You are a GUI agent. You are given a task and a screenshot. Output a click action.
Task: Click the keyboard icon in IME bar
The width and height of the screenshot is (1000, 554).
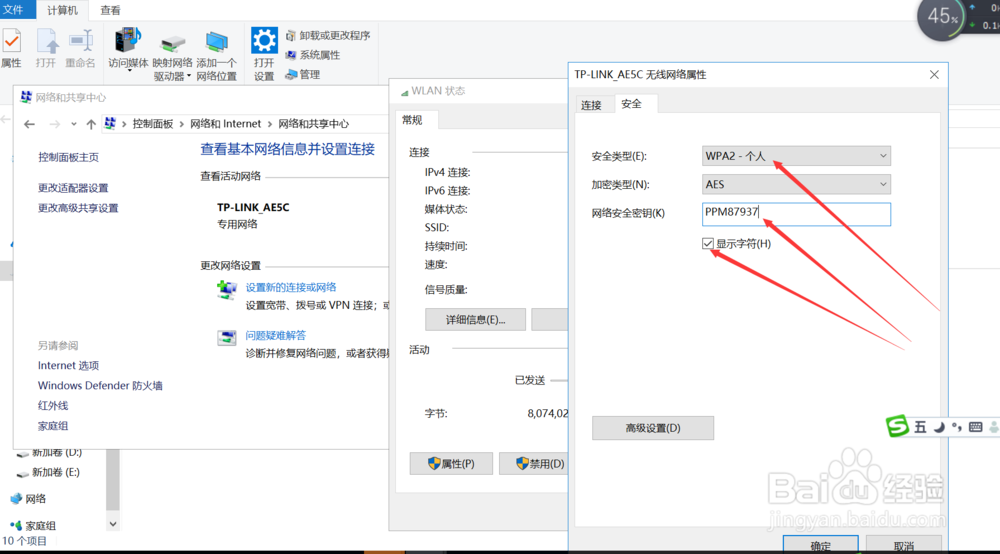click(976, 427)
